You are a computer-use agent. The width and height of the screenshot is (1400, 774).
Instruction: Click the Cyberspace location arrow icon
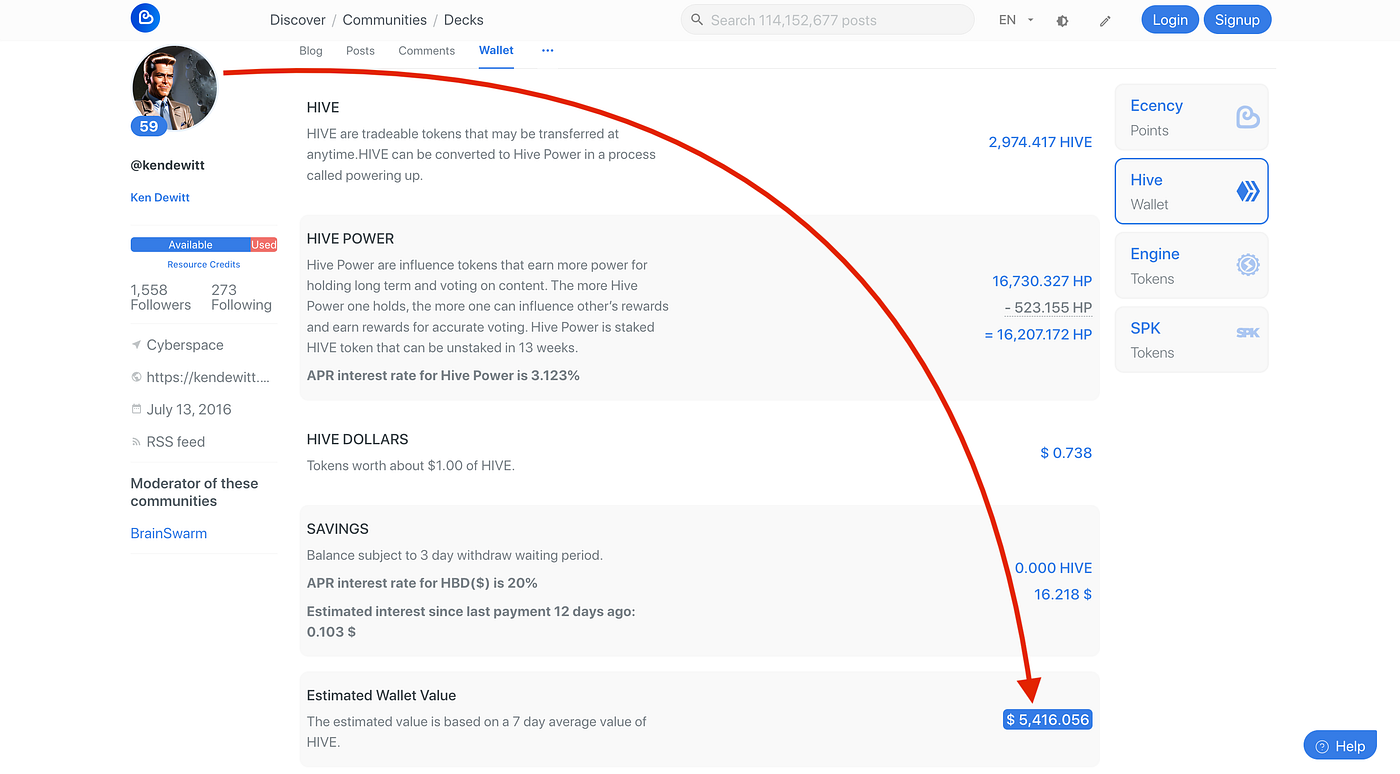pyautogui.click(x=136, y=345)
